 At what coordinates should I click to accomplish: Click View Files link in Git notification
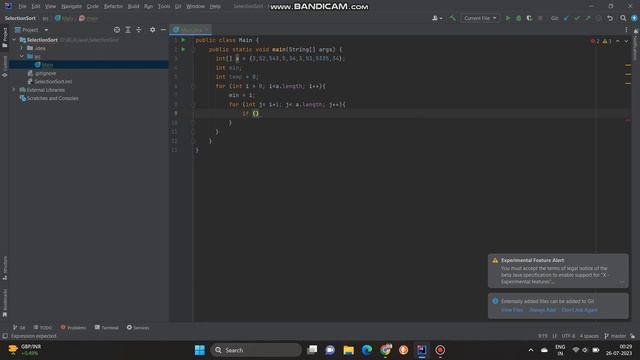pos(512,310)
